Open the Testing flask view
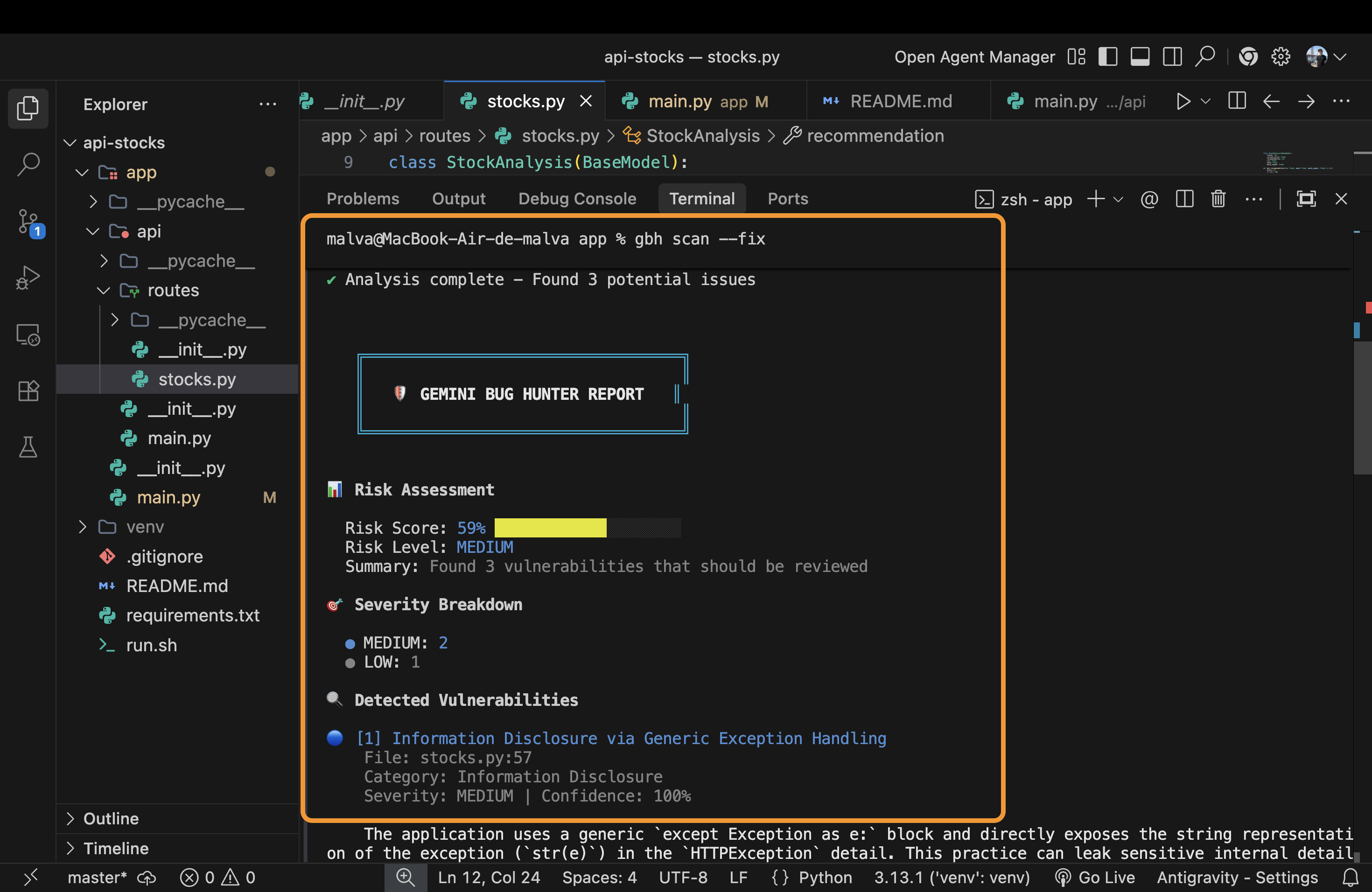The image size is (1372, 892). coord(28,447)
